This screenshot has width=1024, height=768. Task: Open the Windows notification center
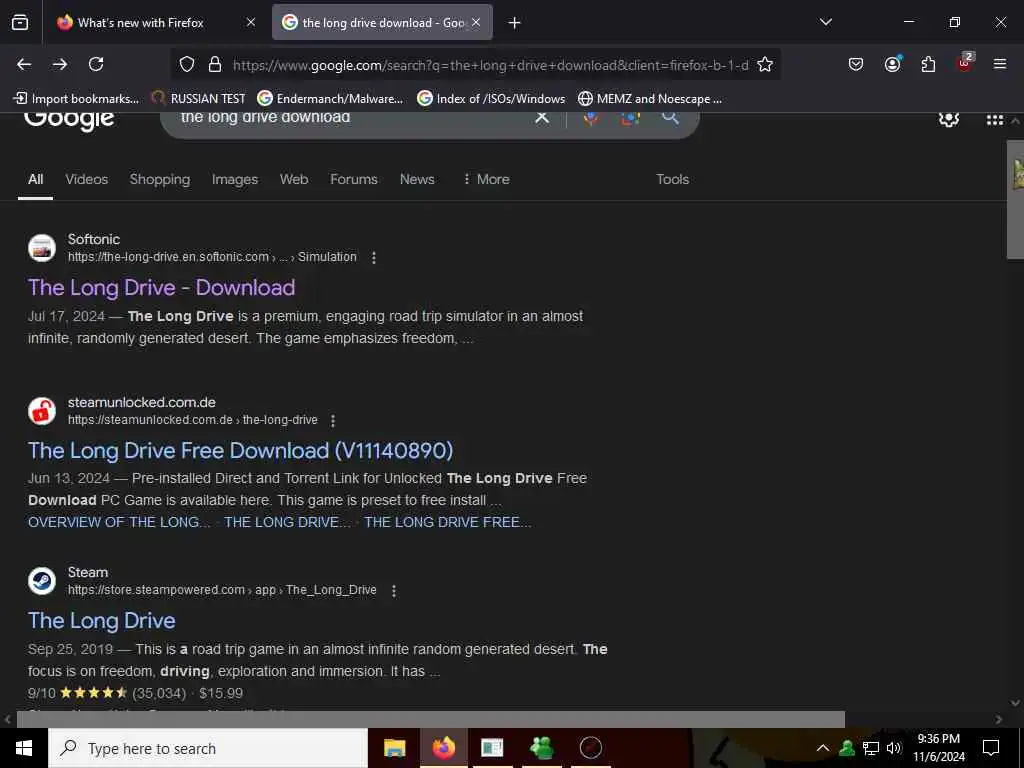coord(991,748)
